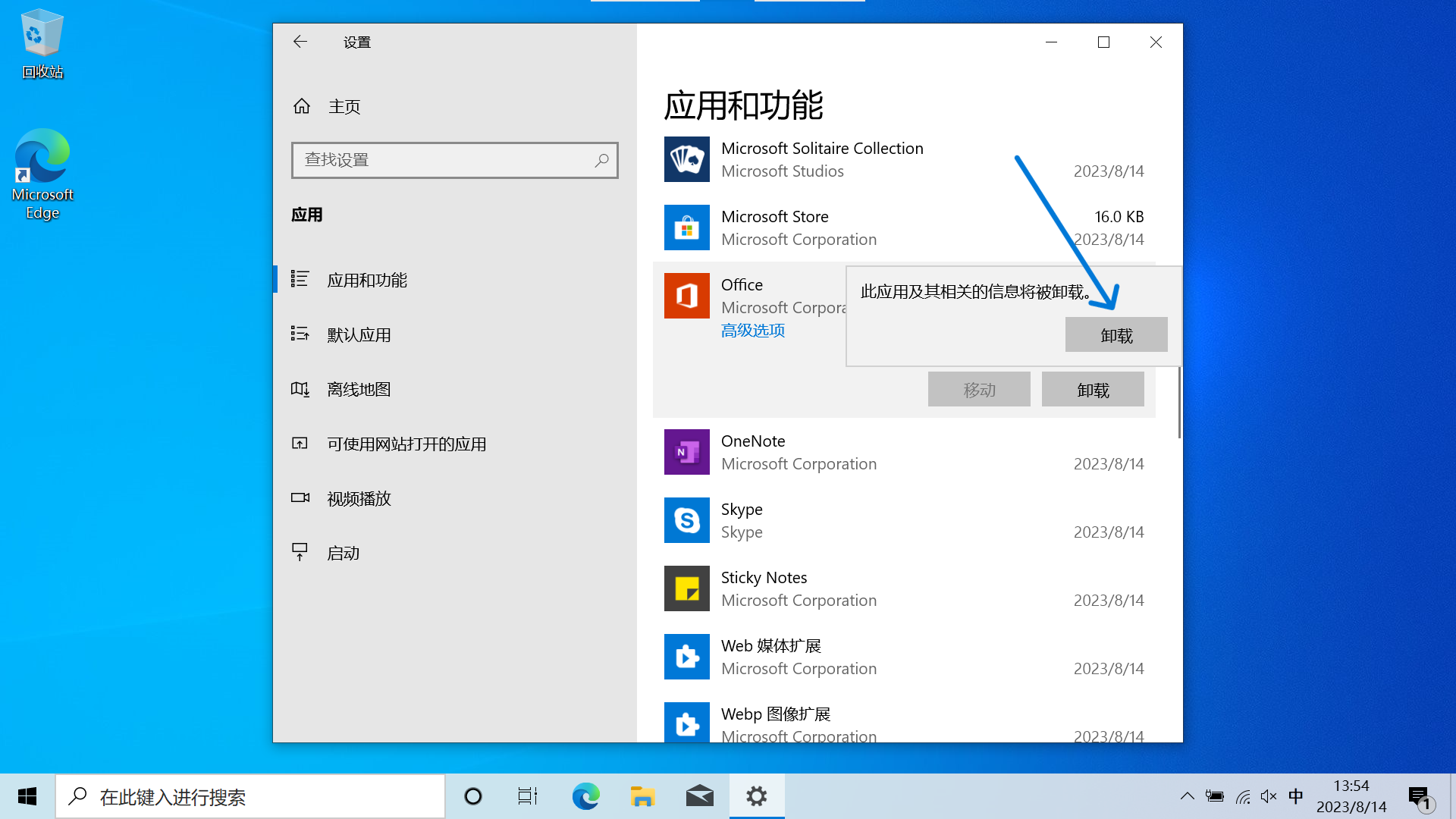Open Microsoft Solitaire Collection app icon

coord(686,159)
